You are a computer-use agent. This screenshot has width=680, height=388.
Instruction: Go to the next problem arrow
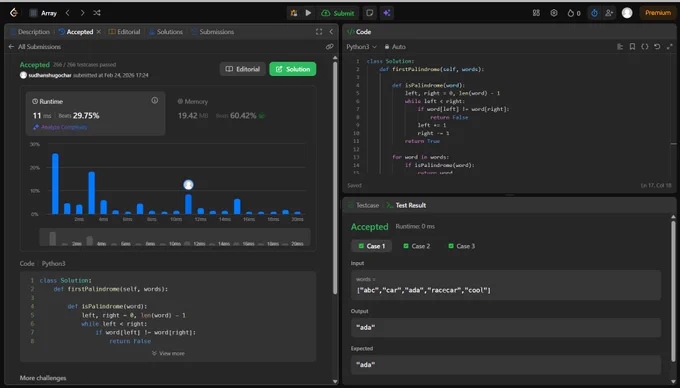tap(82, 13)
